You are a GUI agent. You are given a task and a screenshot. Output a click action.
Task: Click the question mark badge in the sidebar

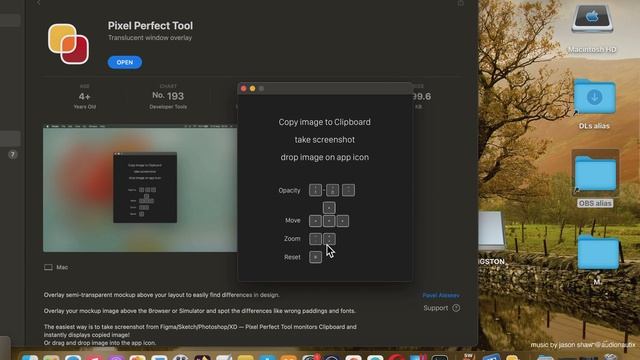[x=13, y=155]
